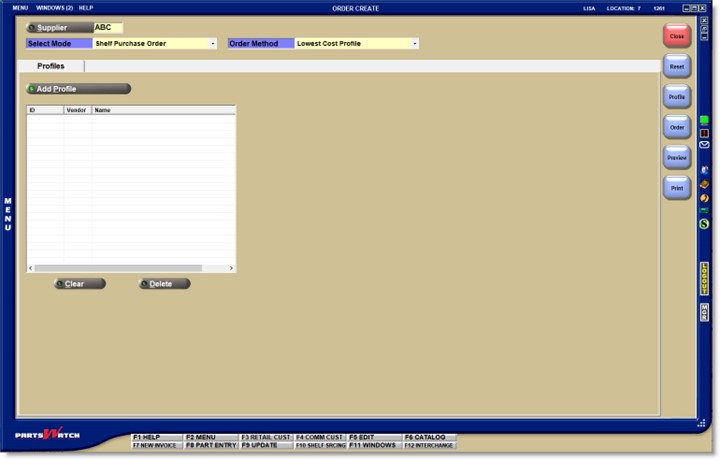Open the HELP menu in top bar
720x460 pixels.
click(x=86, y=7)
